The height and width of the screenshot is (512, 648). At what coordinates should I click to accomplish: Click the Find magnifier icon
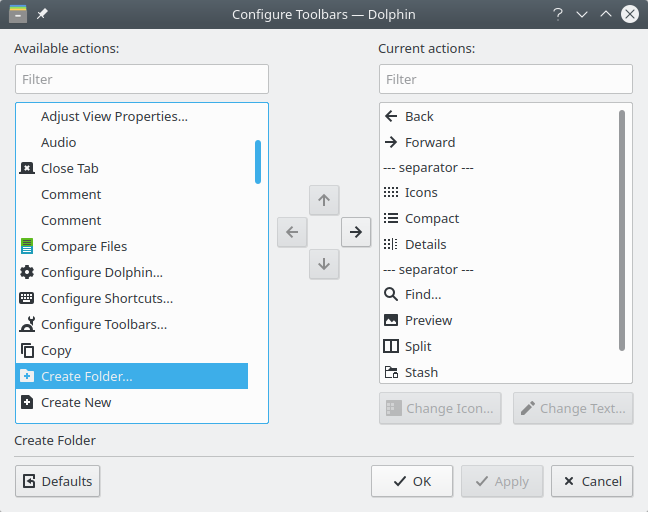391,294
